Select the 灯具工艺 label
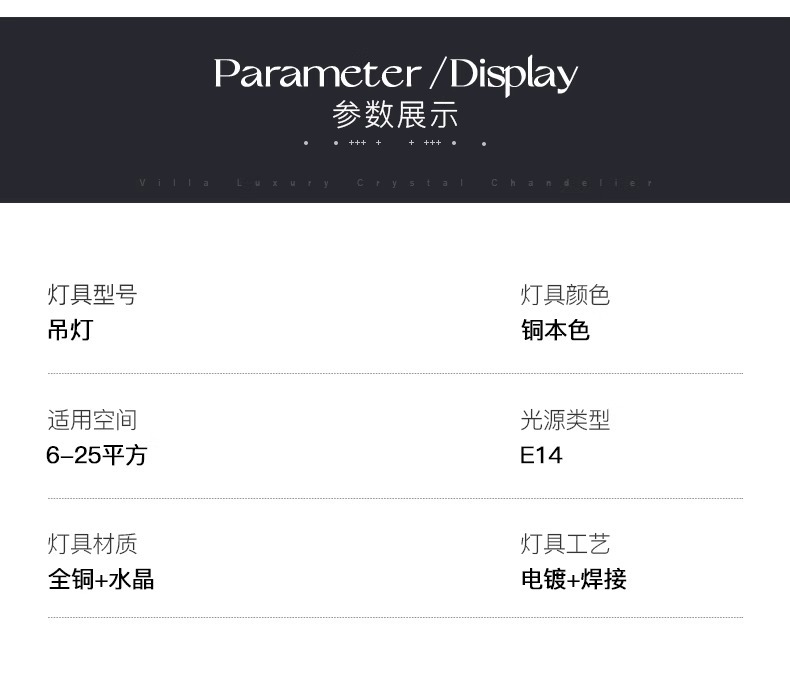This screenshot has height=675, width=790. [565, 544]
